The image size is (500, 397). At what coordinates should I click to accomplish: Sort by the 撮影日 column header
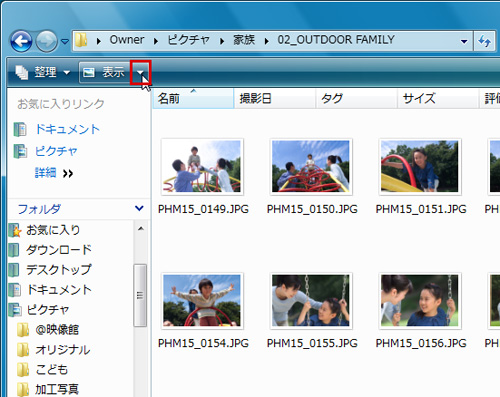click(x=275, y=99)
